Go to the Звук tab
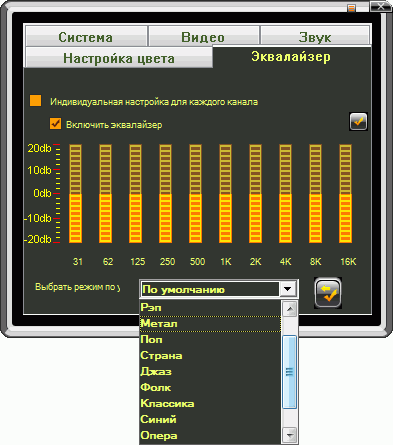This screenshot has width=393, height=445. click(x=315, y=36)
